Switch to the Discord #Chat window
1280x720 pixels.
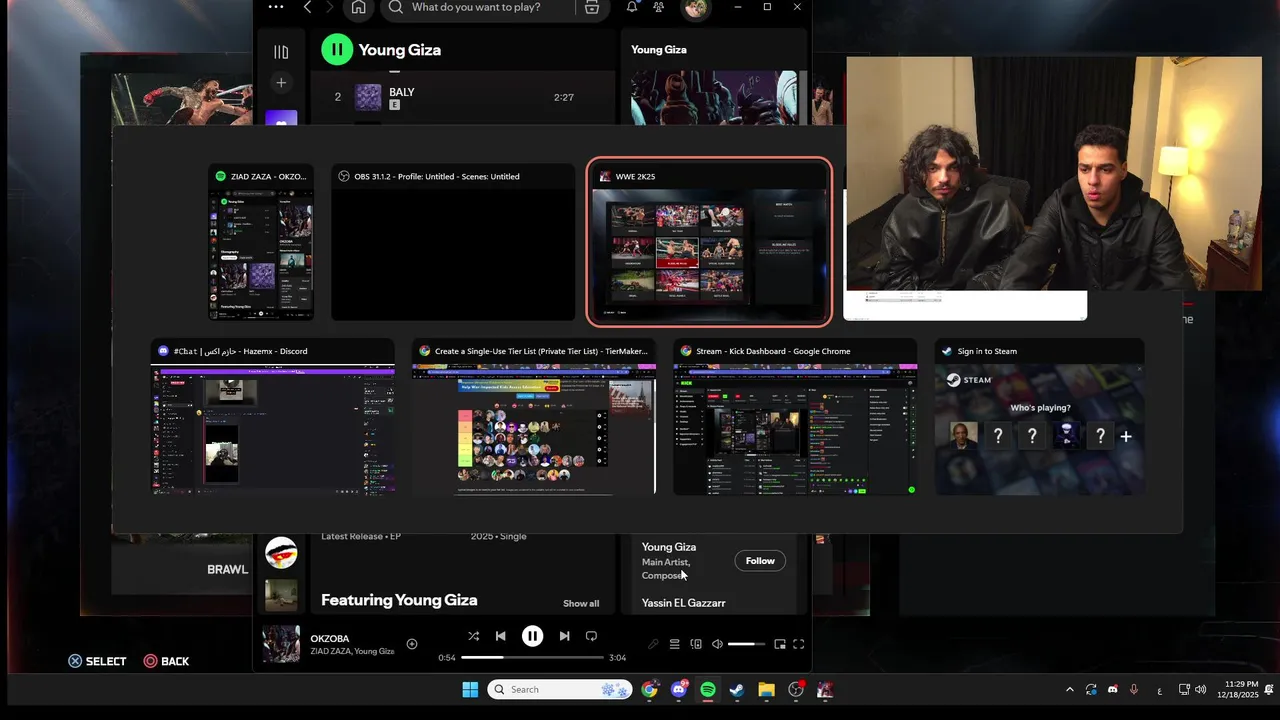pos(273,418)
